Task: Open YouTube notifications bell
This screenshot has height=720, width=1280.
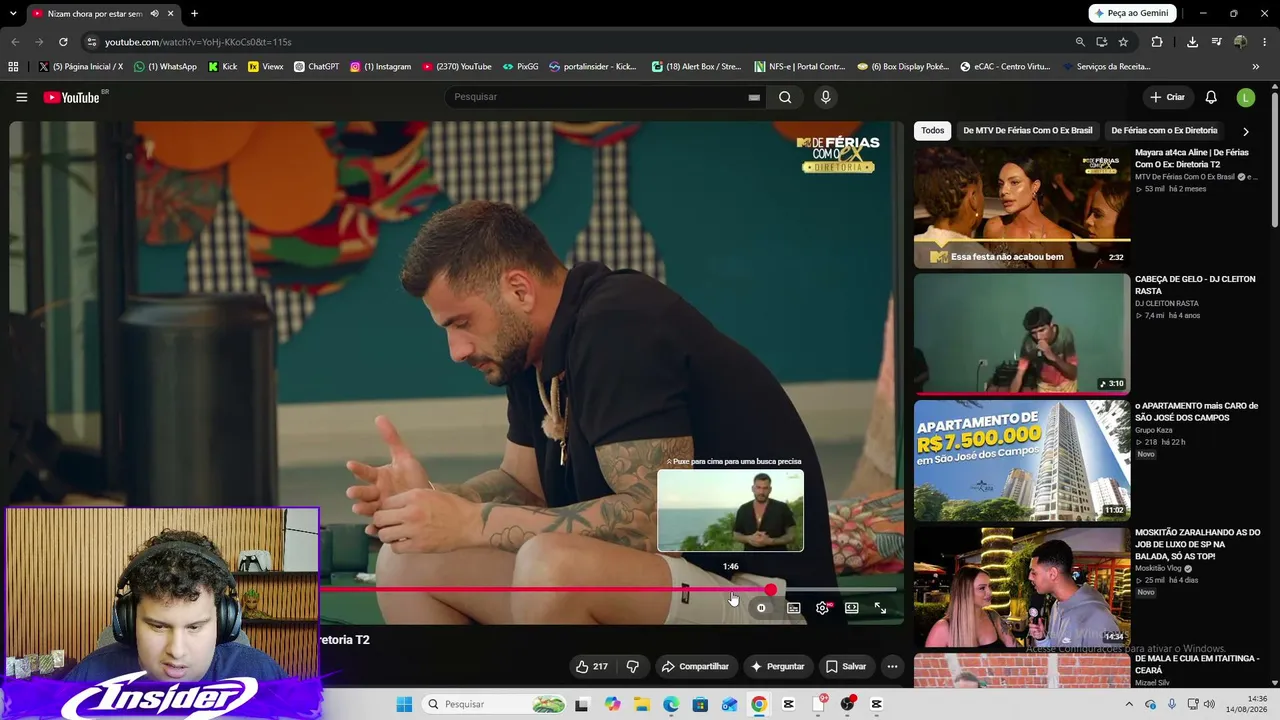Action: tap(1211, 97)
